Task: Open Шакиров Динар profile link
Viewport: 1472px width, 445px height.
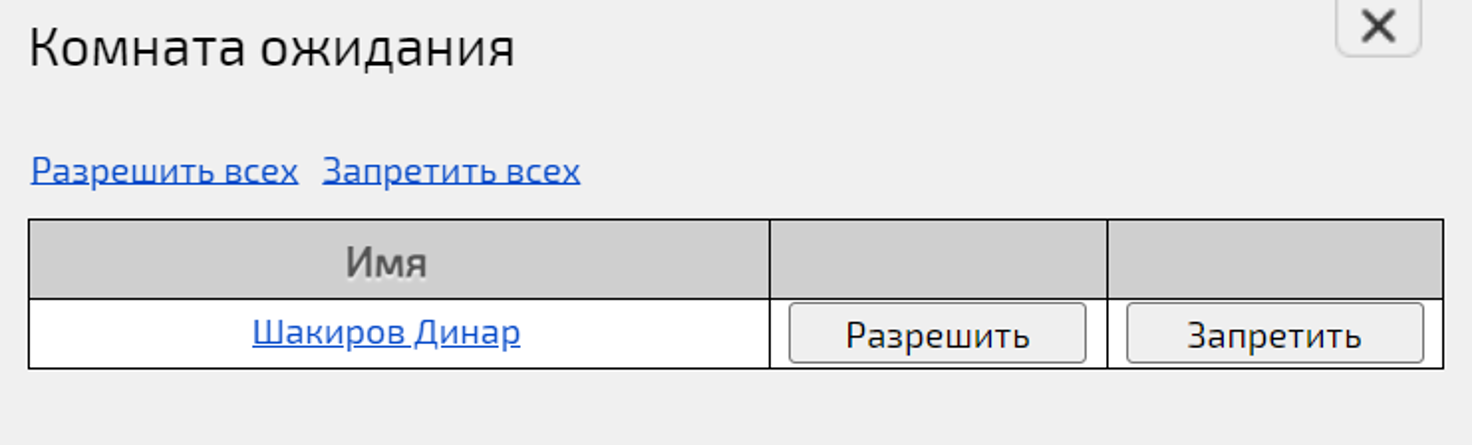Action: click(x=386, y=332)
